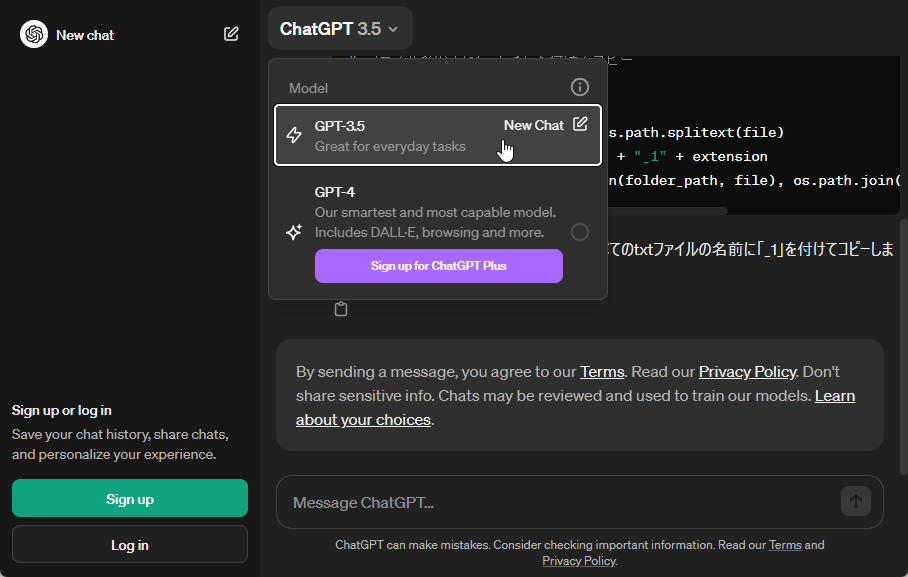Screen dimensions: 908x577
Task: Click the OpenAI logo icon
Action: click(x=33, y=33)
